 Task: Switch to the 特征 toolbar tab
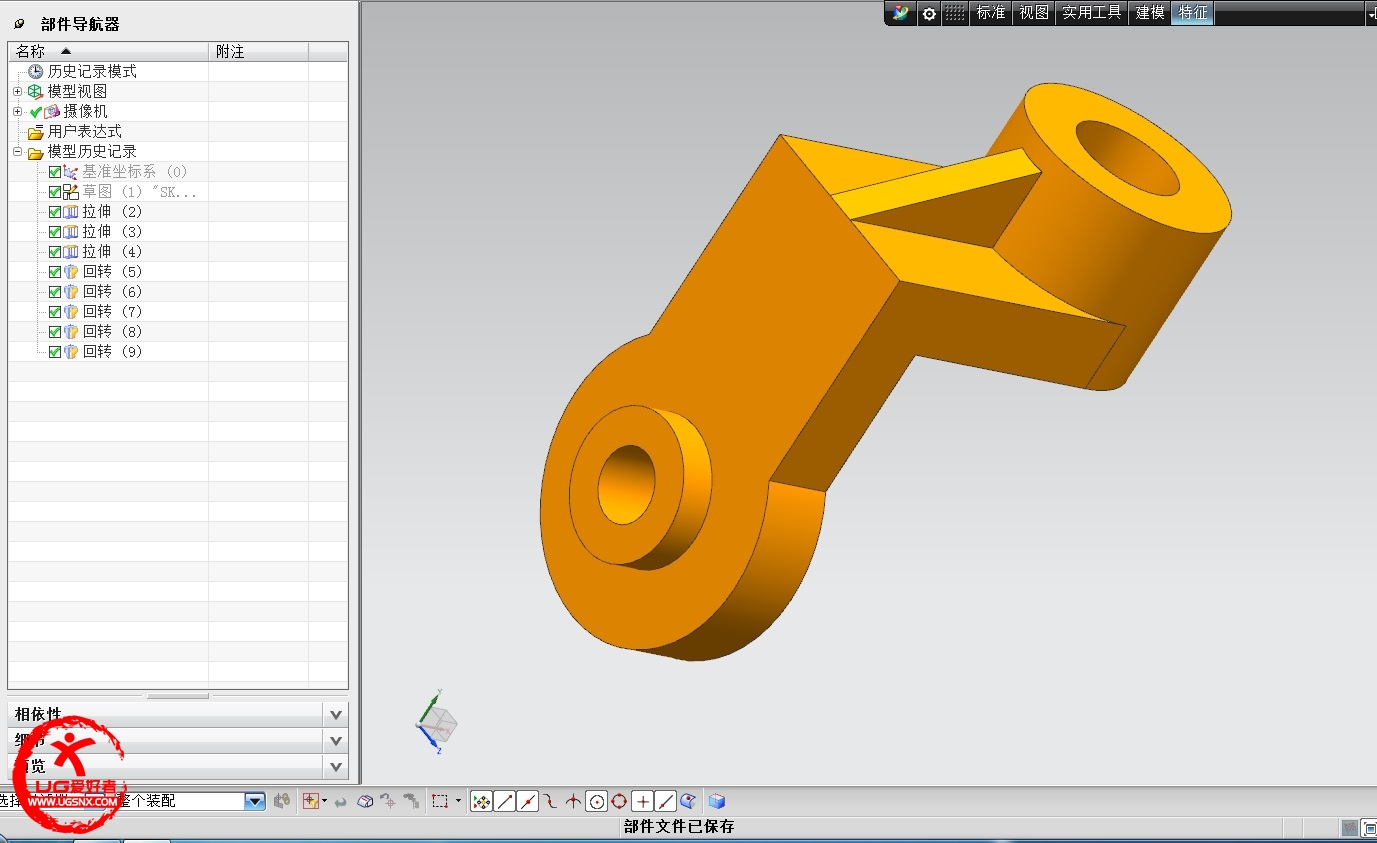point(1193,13)
